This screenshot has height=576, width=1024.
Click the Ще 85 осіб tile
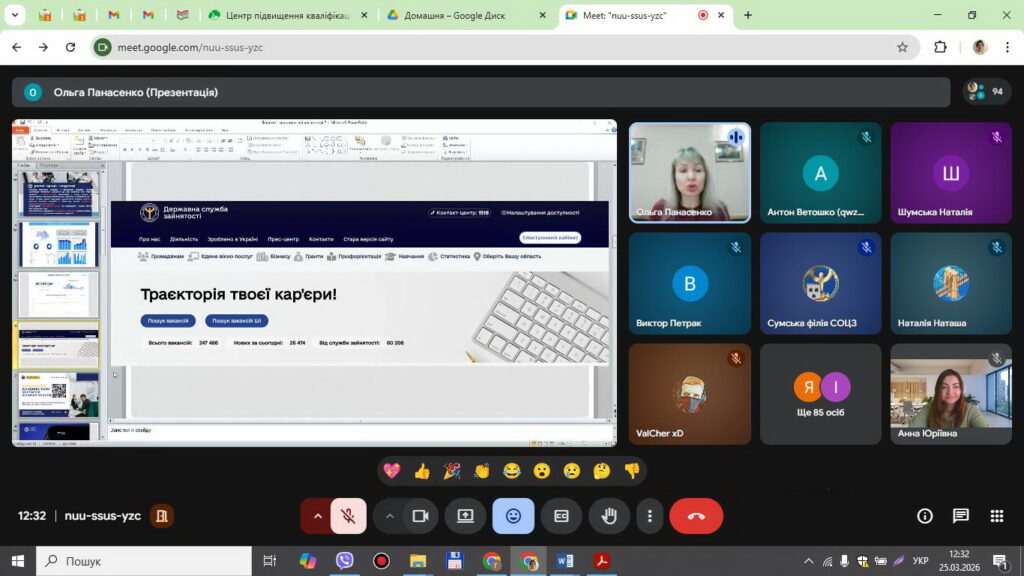(821, 394)
